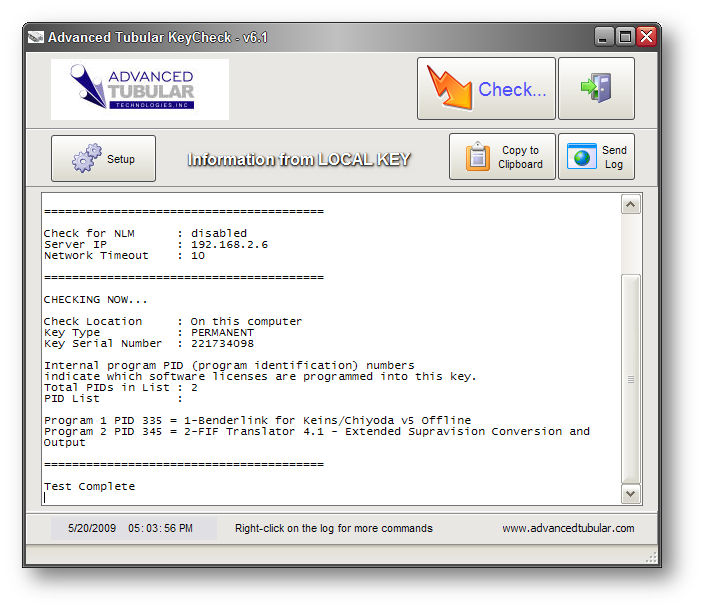This screenshot has width=704, height=610.
Task: Click the 'Check for NLM : disabled' line
Action: pyautogui.click(x=145, y=233)
